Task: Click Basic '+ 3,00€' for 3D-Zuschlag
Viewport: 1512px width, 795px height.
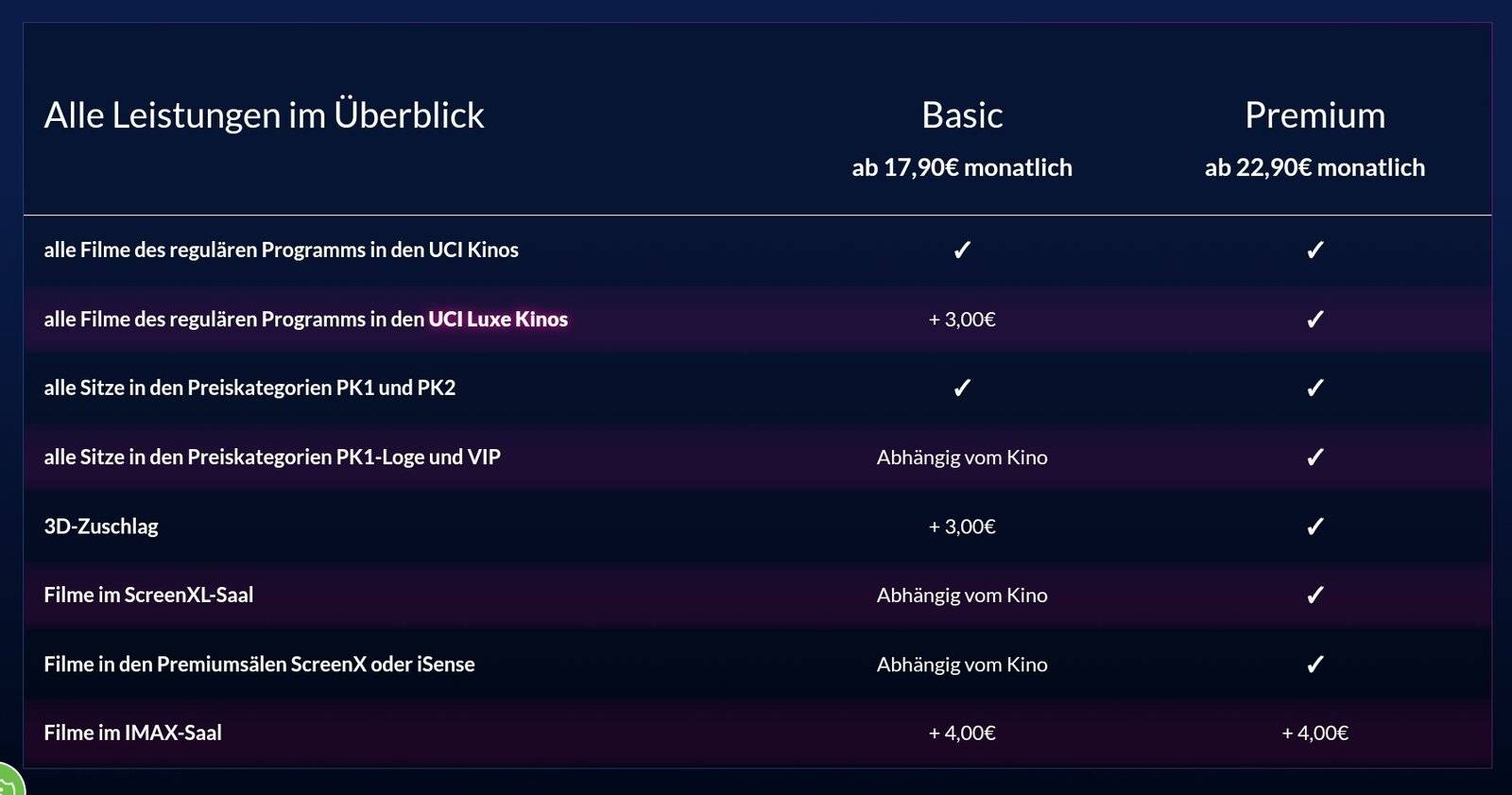Action: click(x=962, y=527)
